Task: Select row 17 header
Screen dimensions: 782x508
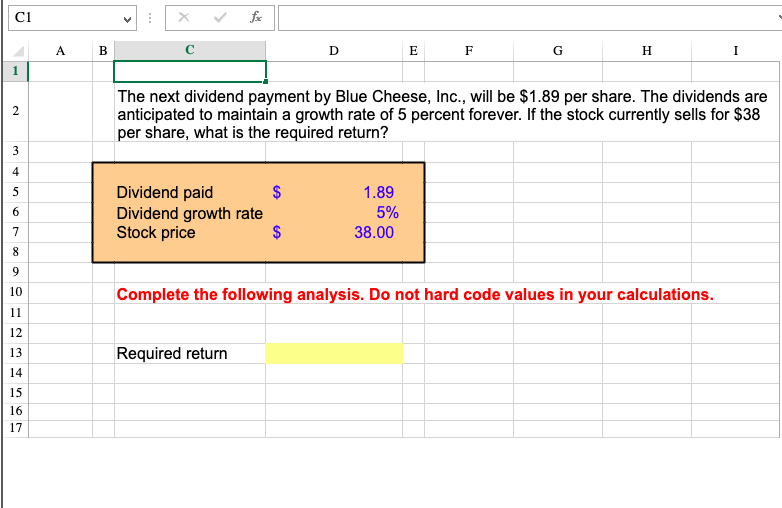Action: coord(15,428)
